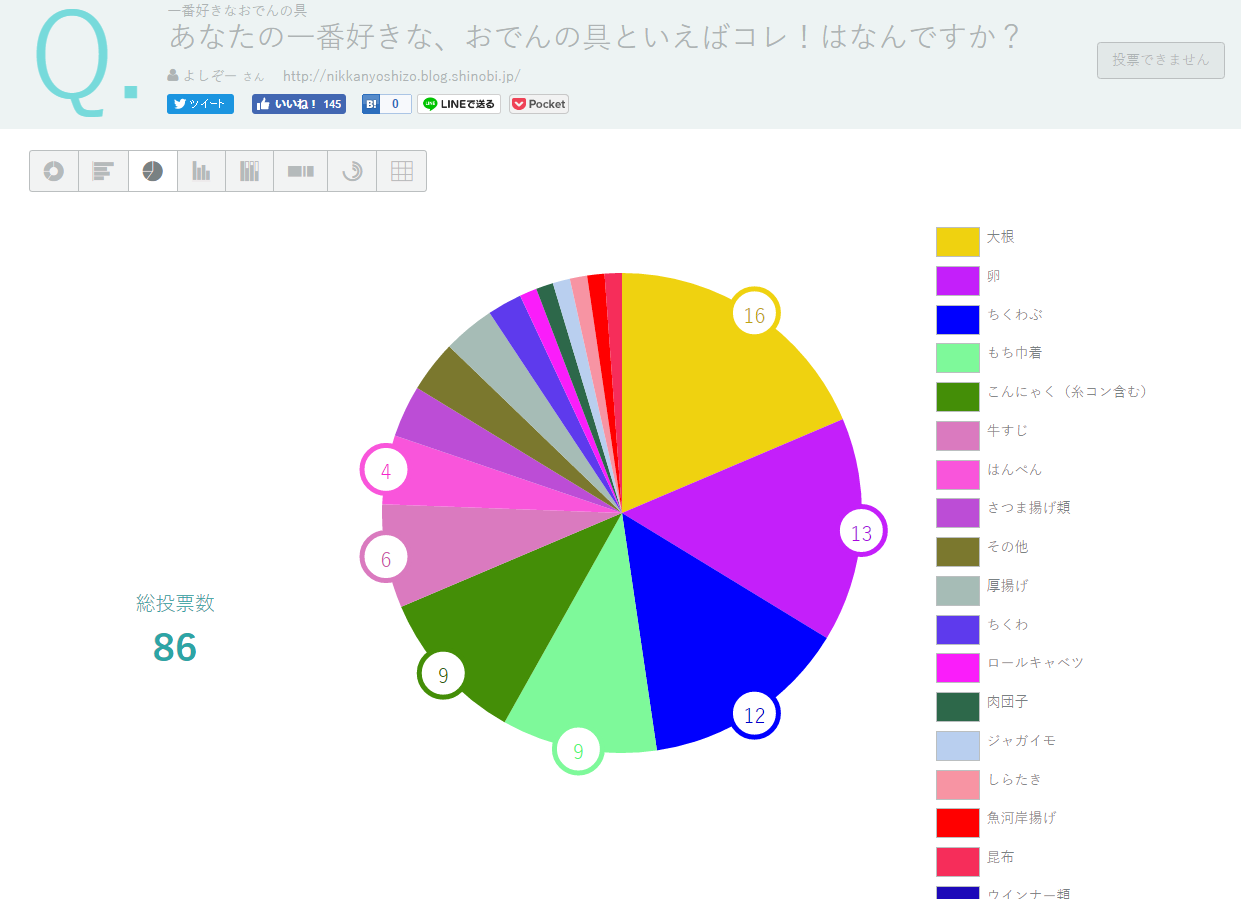Click the 投票できません button
Viewport: 1241px width, 899px height.
(1160, 60)
